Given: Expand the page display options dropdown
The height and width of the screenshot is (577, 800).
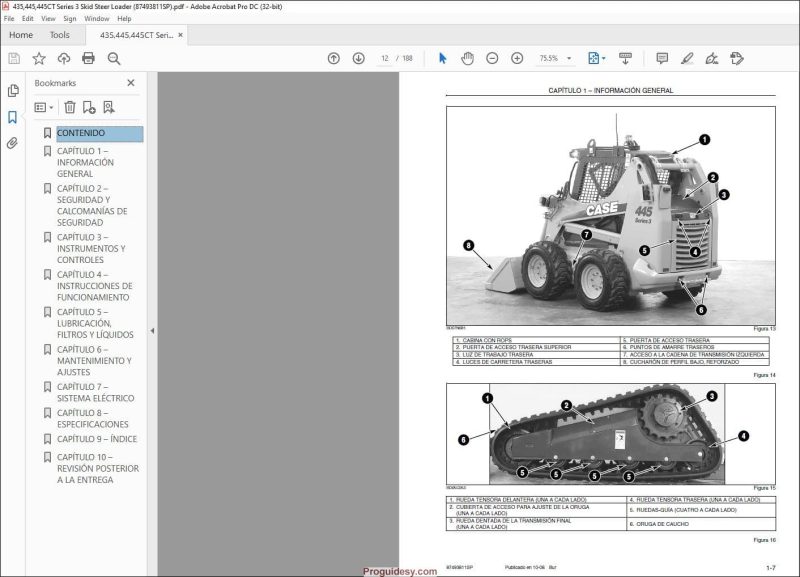Looking at the screenshot, I should 602,57.
